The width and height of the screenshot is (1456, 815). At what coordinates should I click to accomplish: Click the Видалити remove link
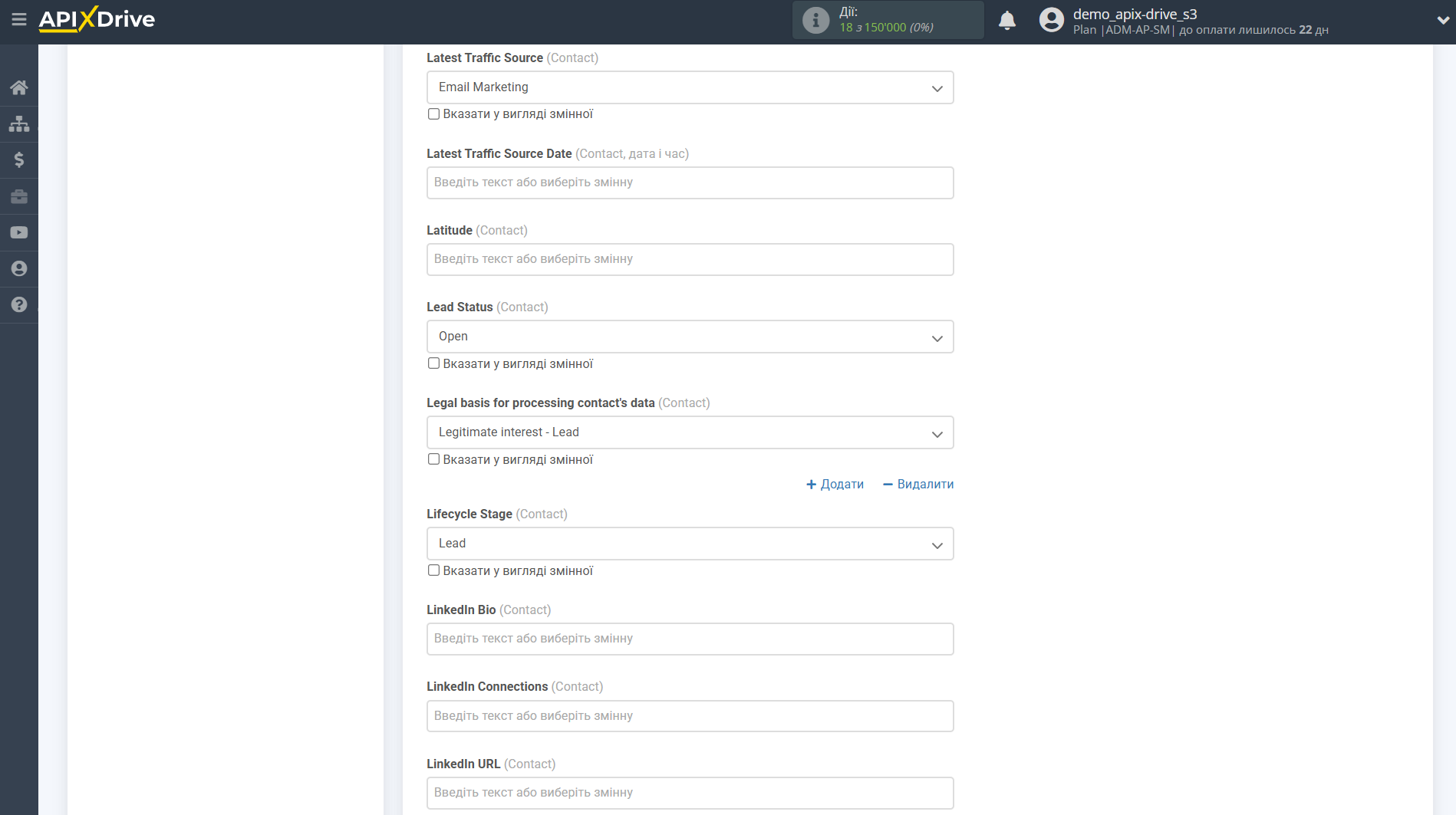(x=918, y=484)
